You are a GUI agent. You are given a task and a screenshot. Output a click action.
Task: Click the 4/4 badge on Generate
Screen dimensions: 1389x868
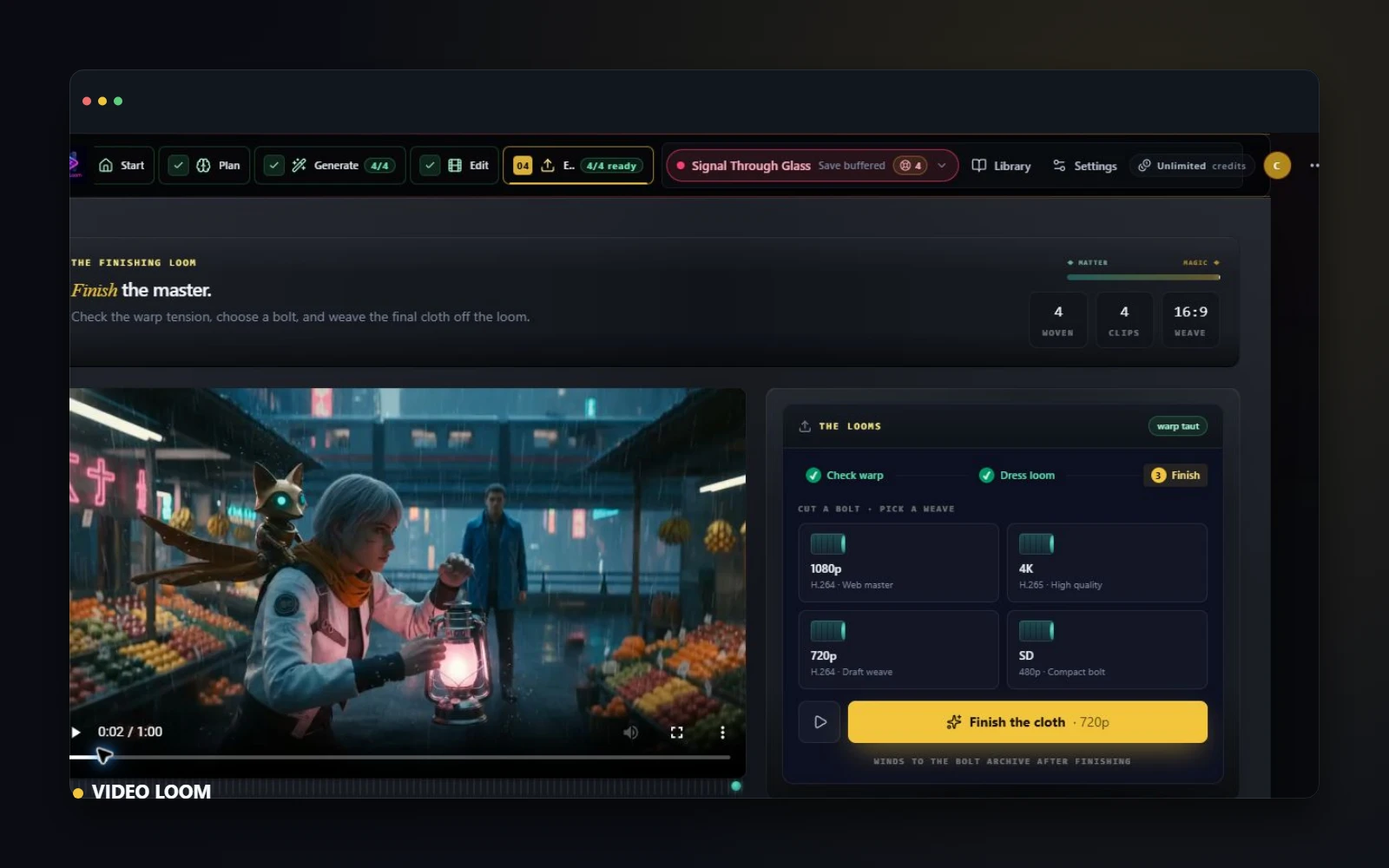379,166
